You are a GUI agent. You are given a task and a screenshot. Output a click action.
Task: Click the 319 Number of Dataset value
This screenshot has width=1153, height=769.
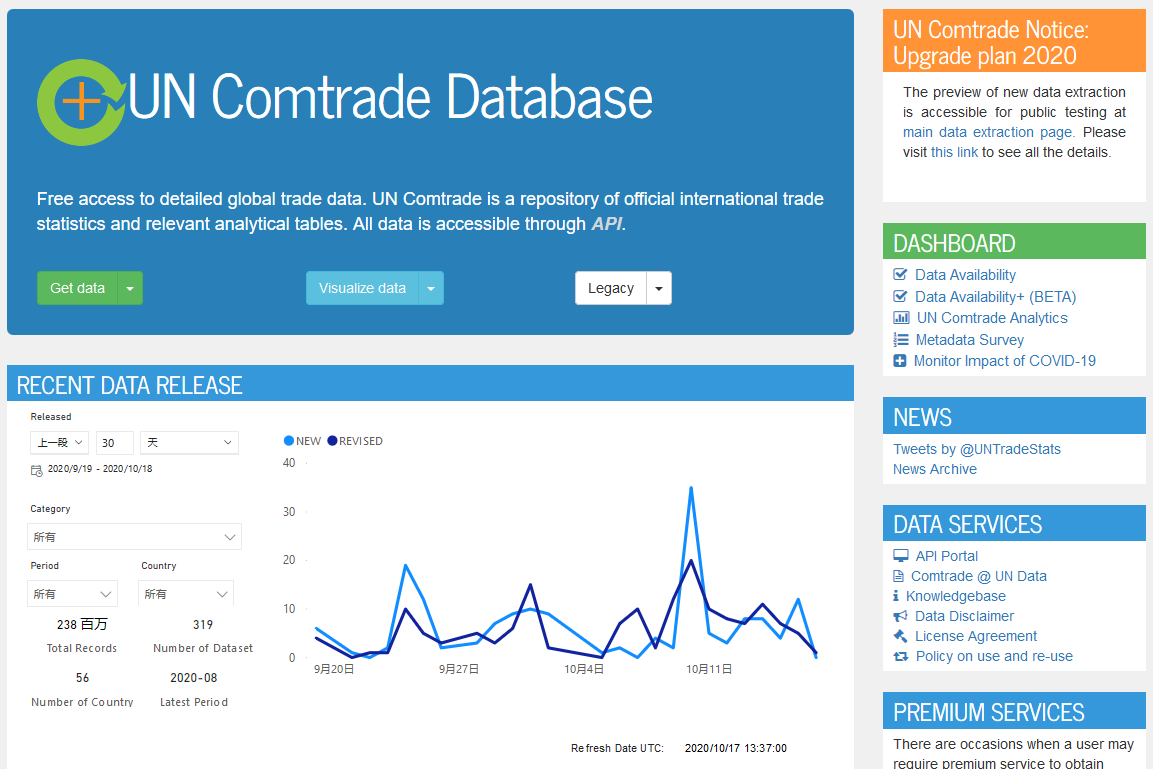(x=203, y=624)
